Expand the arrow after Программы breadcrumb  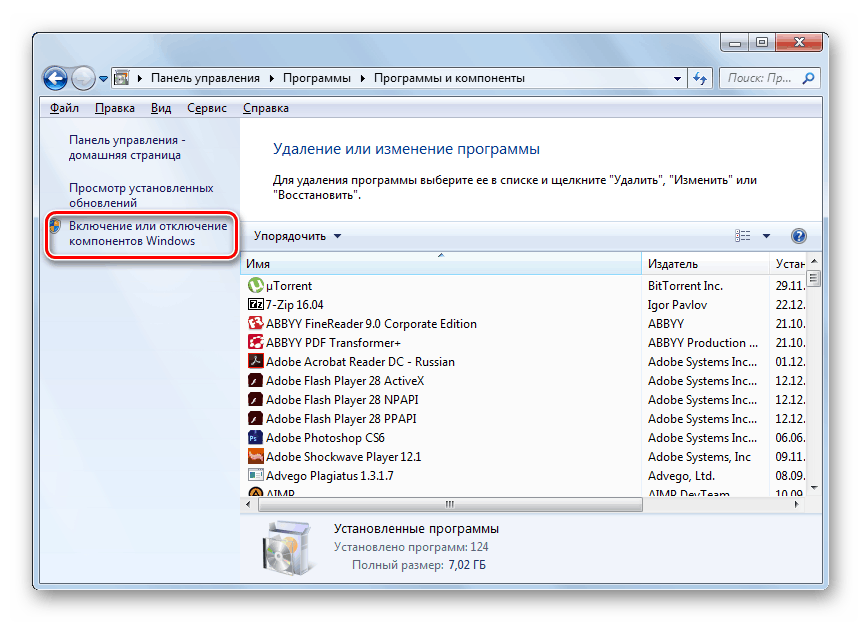pyautogui.click(x=363, y=78)
